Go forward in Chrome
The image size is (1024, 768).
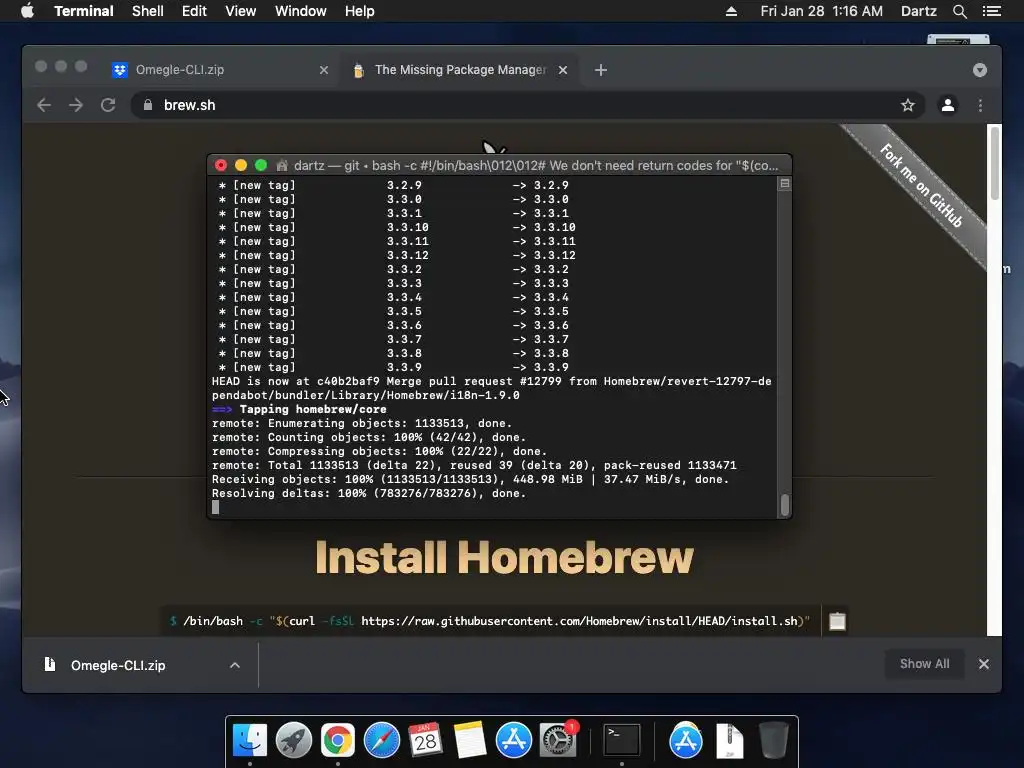point(76,105)
